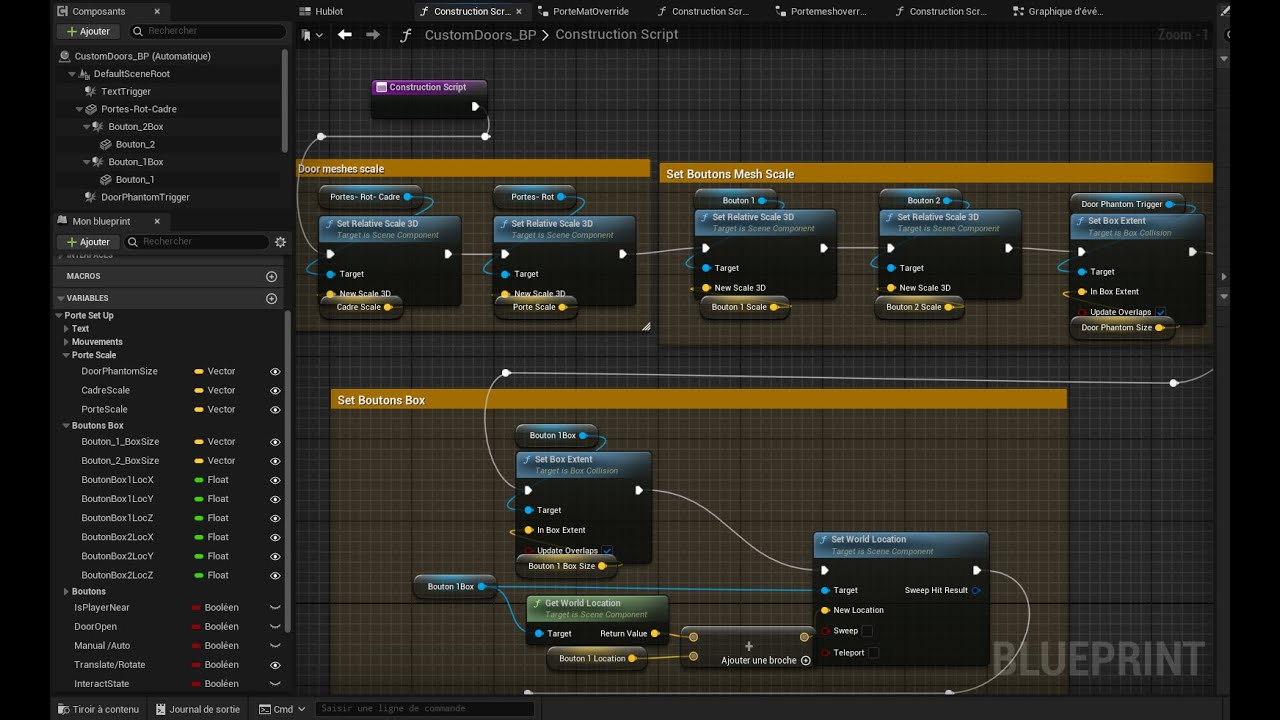Click the forward navigation arrow in graph toolbar
Image resolution: width=1280 pixels, height=720 pixels.
coord(373,34)
